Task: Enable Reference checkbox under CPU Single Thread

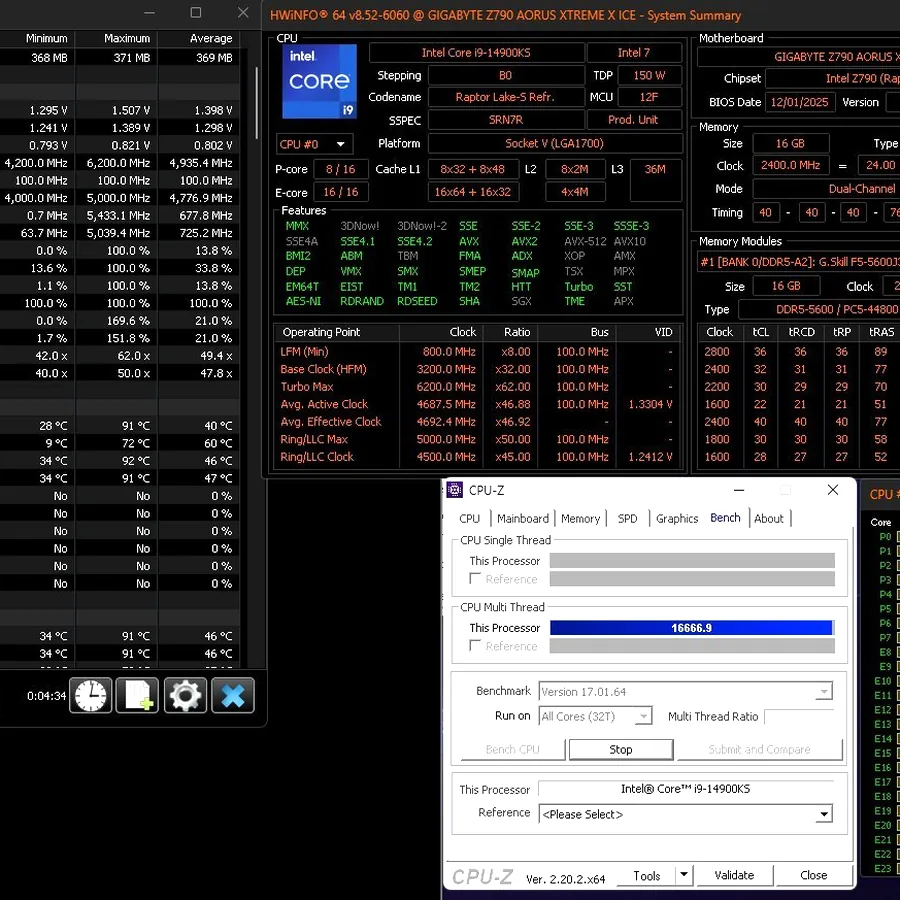Action: pyautogui.click(x=475, y=578)
